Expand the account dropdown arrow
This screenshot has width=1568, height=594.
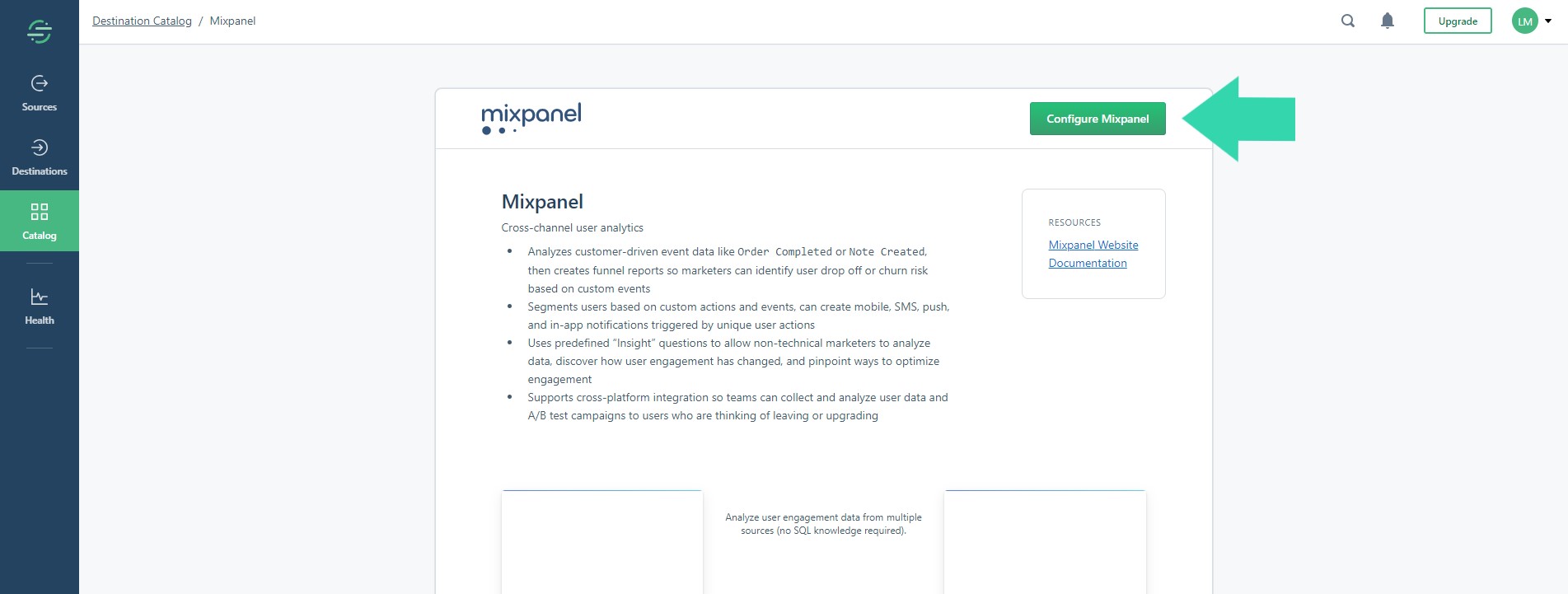[x=1548, y=21]
